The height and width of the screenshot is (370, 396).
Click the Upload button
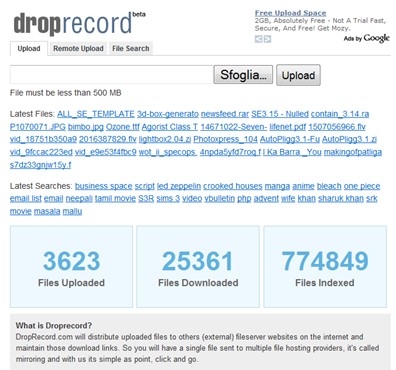pyautogui.click(x=298, y=75)
